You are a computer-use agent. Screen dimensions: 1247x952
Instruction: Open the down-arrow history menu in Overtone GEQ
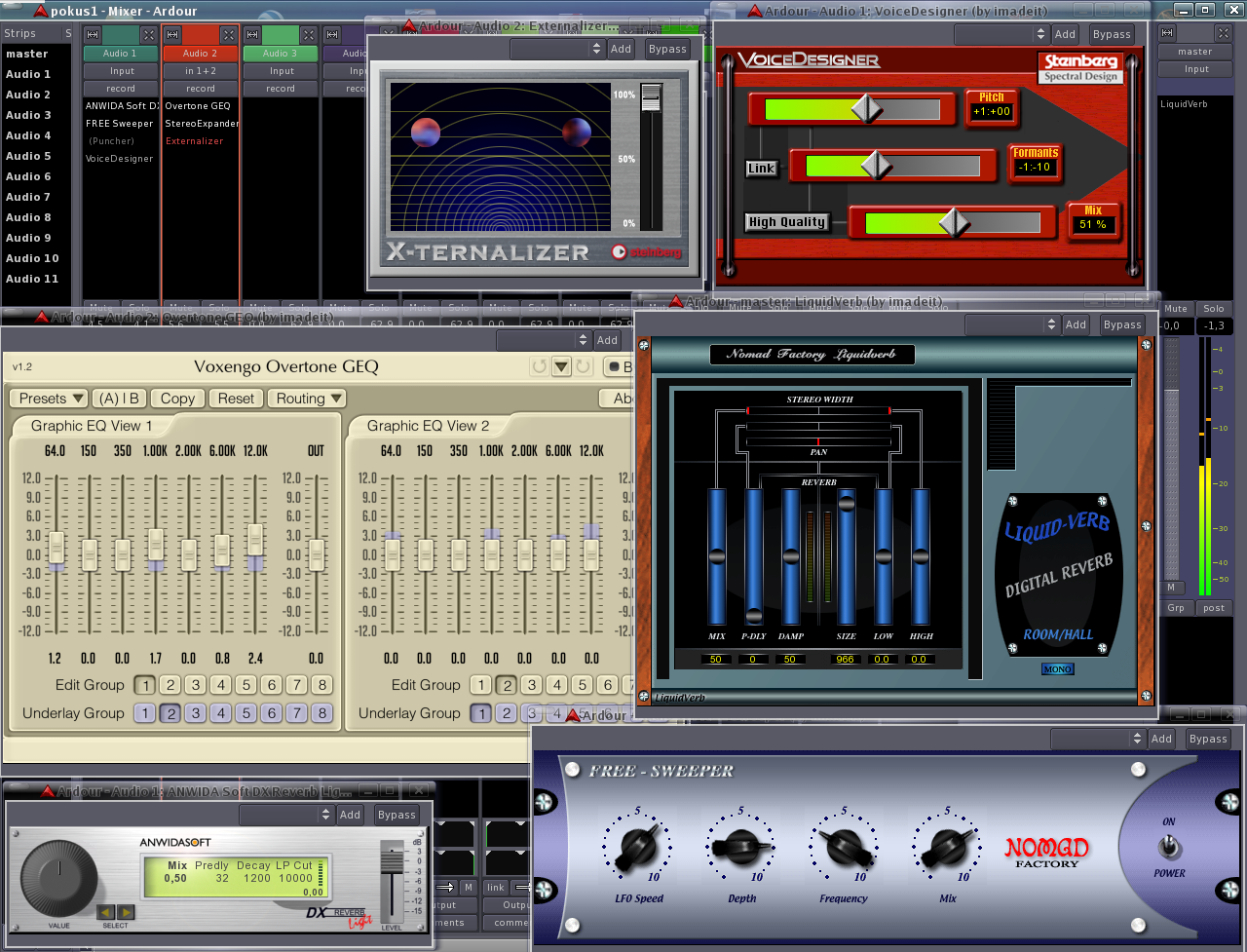pos(561,367)
